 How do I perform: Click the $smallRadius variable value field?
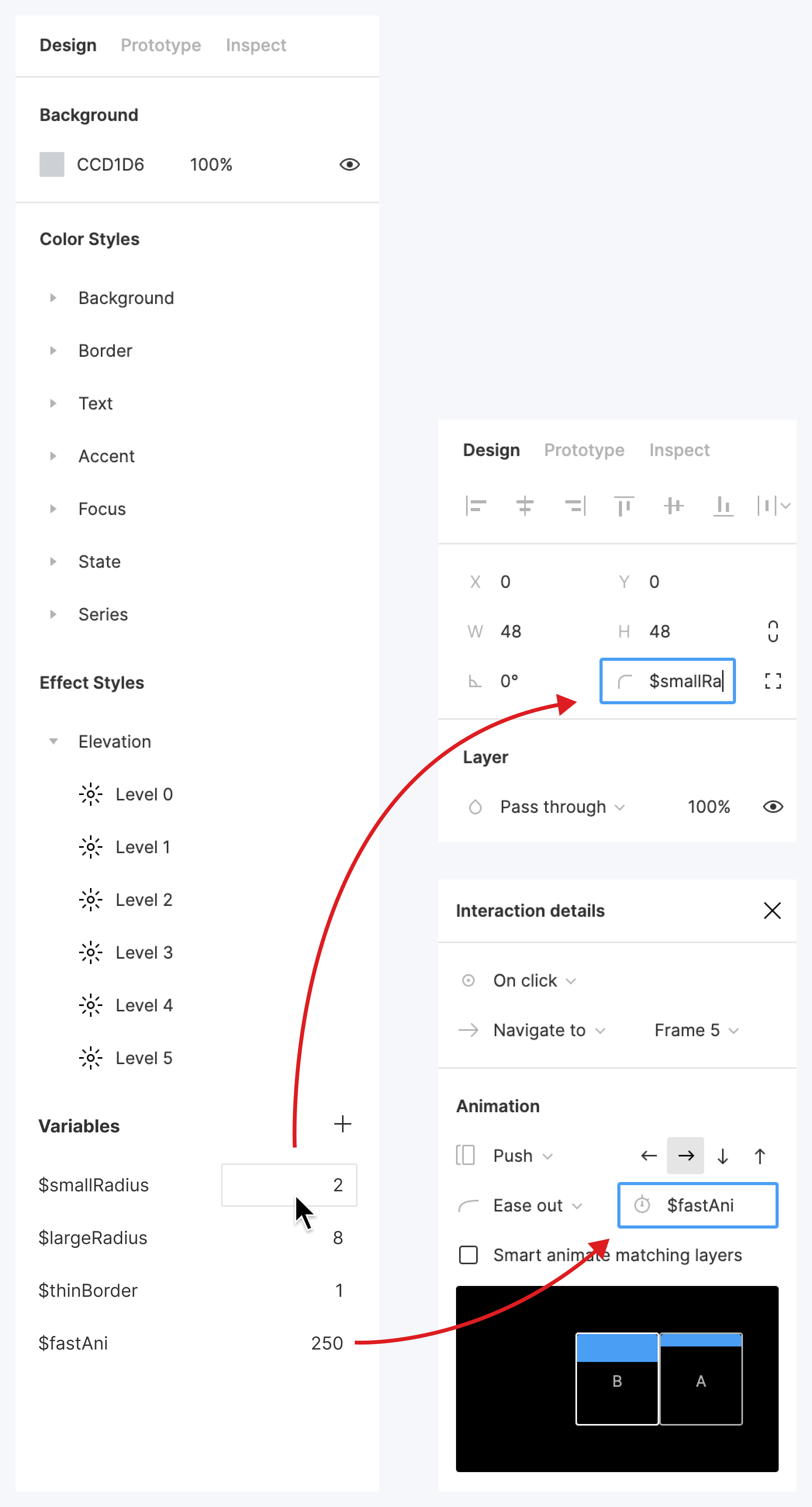tap(289, 1185)
